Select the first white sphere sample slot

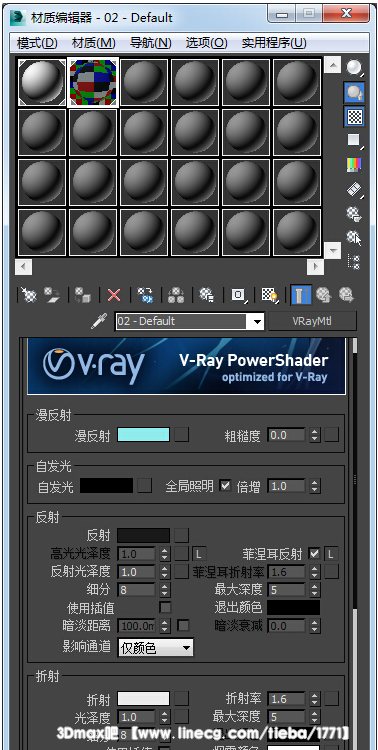[x=42, y=82]
